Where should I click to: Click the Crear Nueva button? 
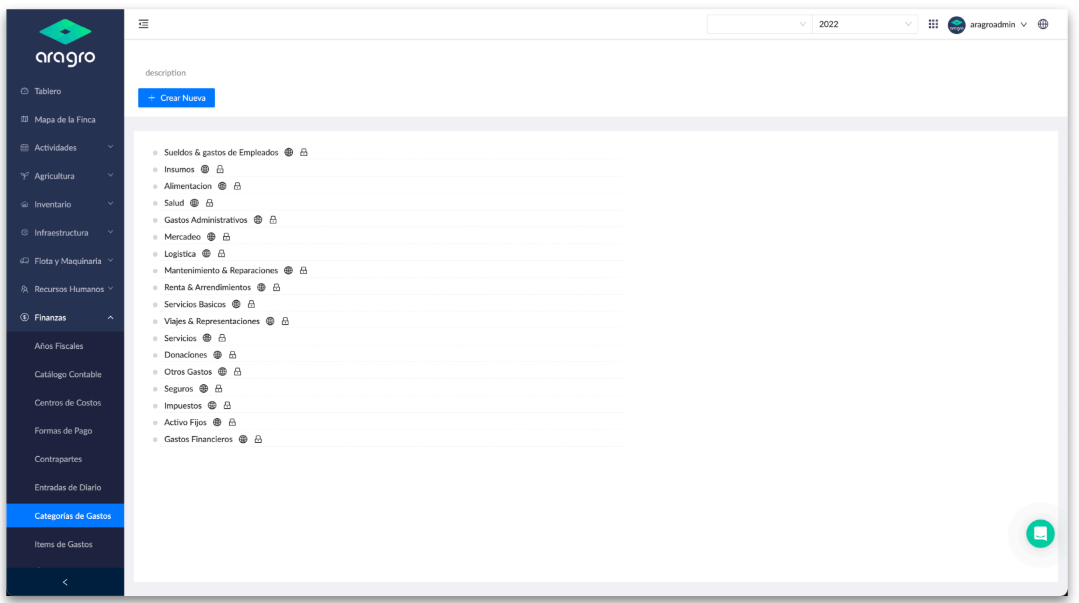point(176,98)
